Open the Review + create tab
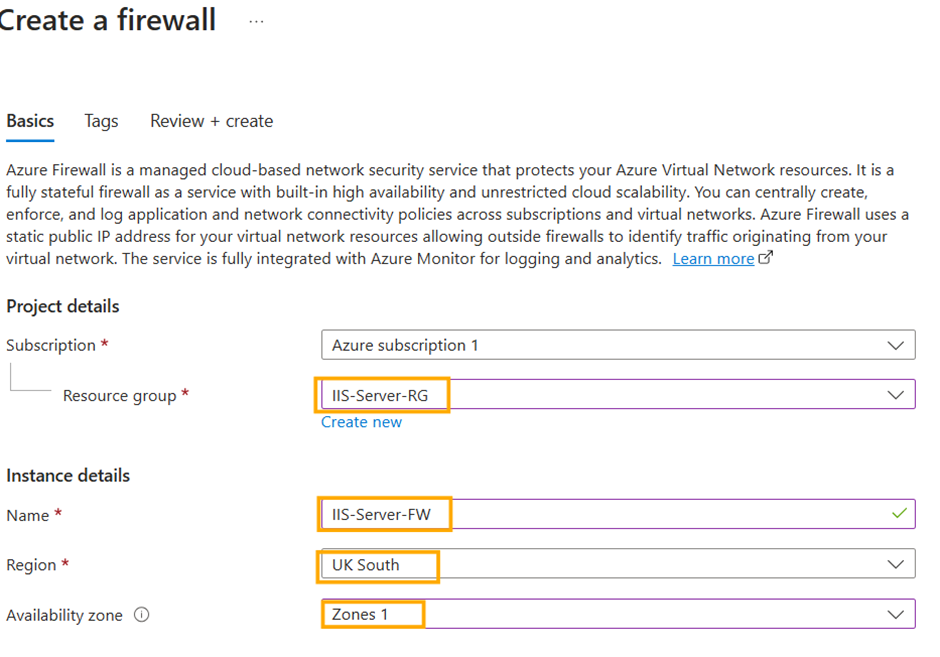The height and width of the screenshot is (657, 940). 211,121
